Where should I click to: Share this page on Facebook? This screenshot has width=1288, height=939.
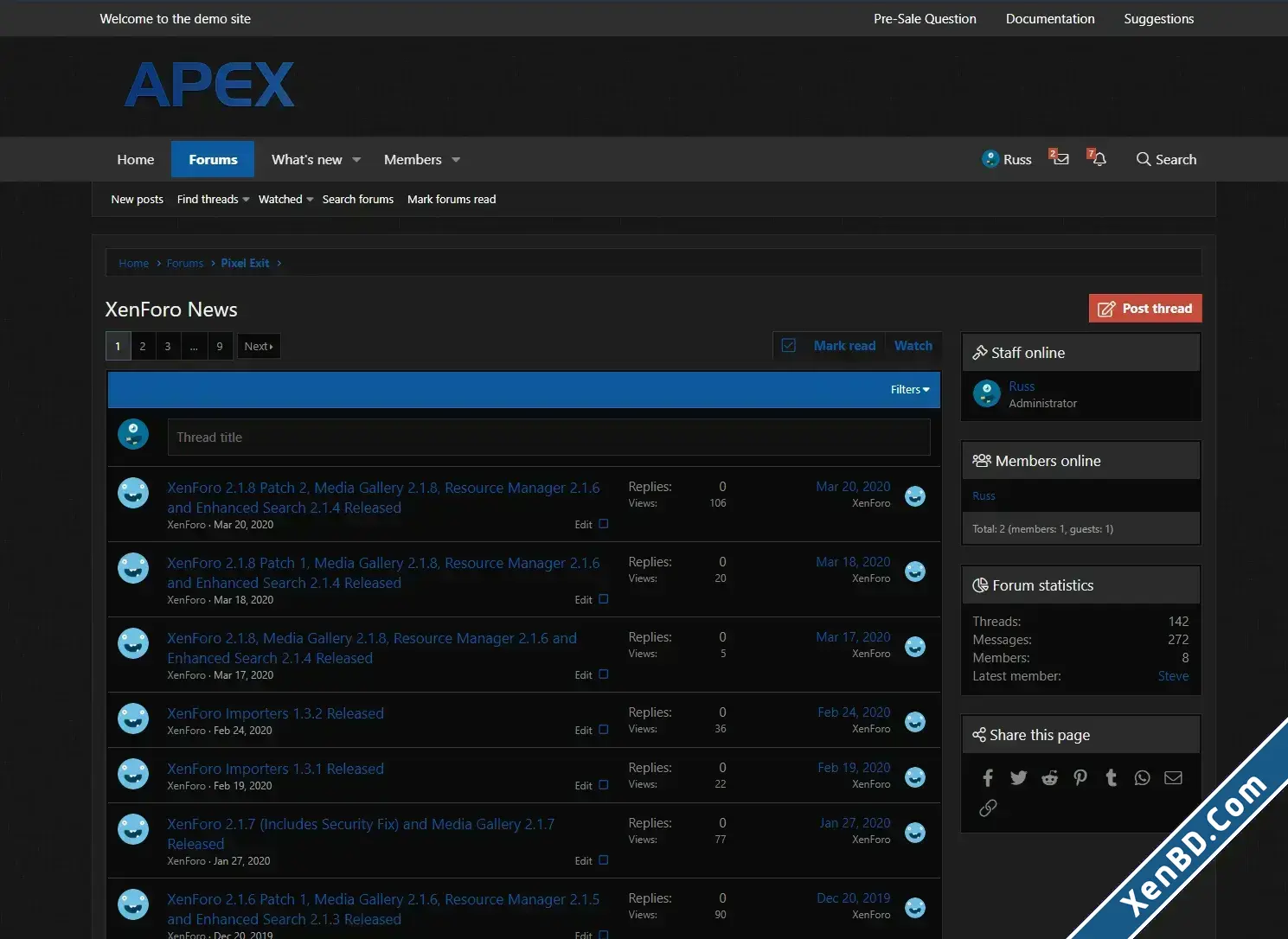click(x=988, y=778)
